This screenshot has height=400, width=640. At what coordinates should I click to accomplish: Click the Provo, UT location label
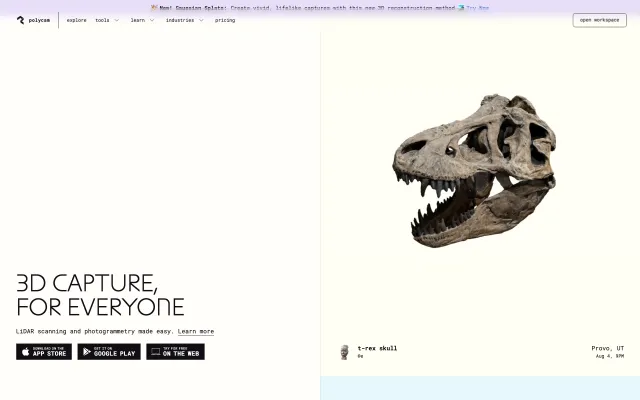607,348
